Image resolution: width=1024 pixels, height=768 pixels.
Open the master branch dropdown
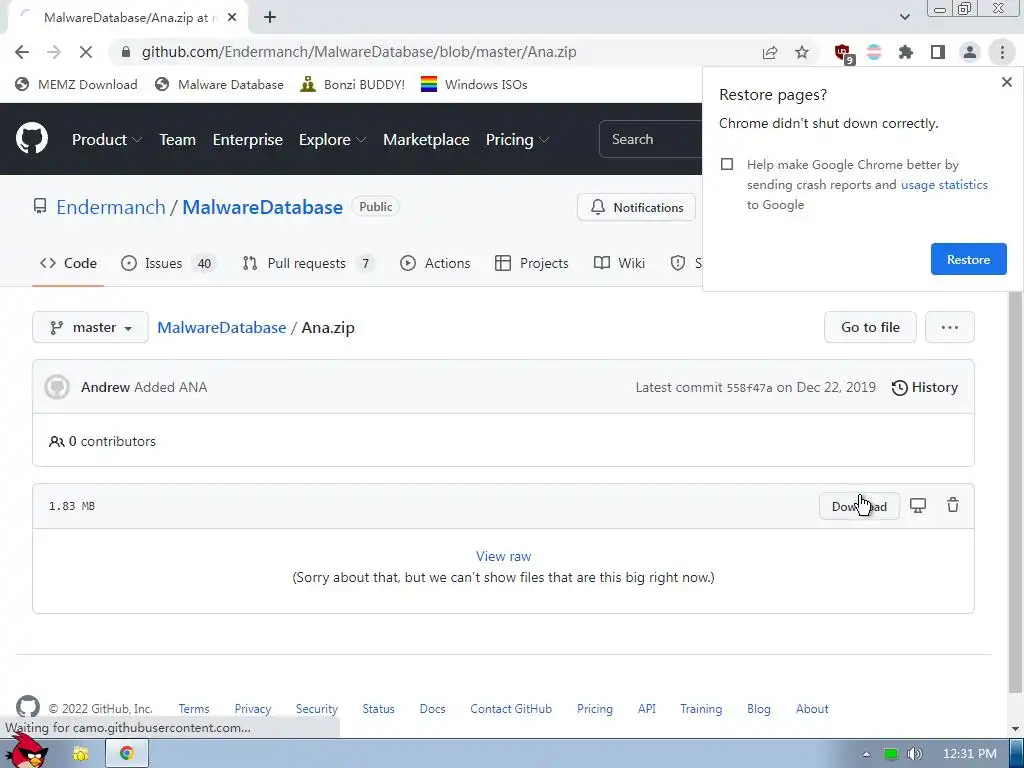point(91,327)
